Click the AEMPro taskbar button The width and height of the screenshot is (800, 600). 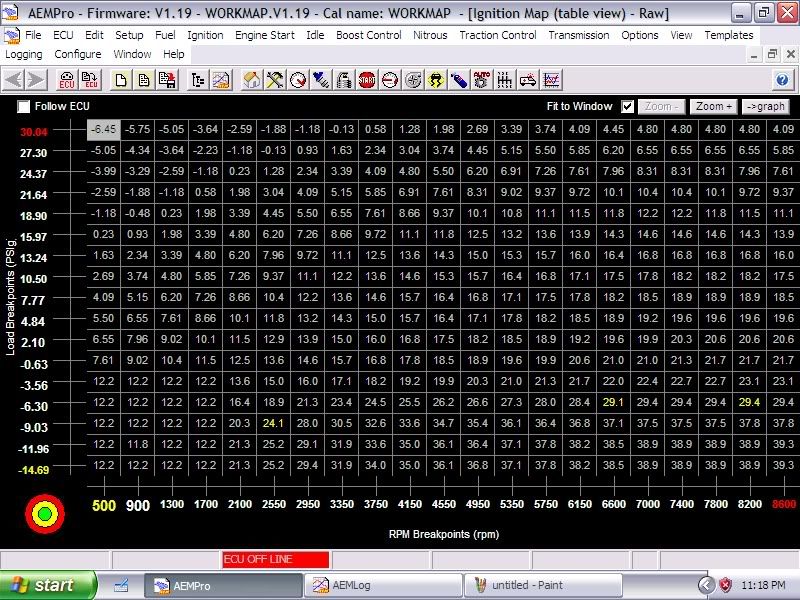tap(223, 585)
